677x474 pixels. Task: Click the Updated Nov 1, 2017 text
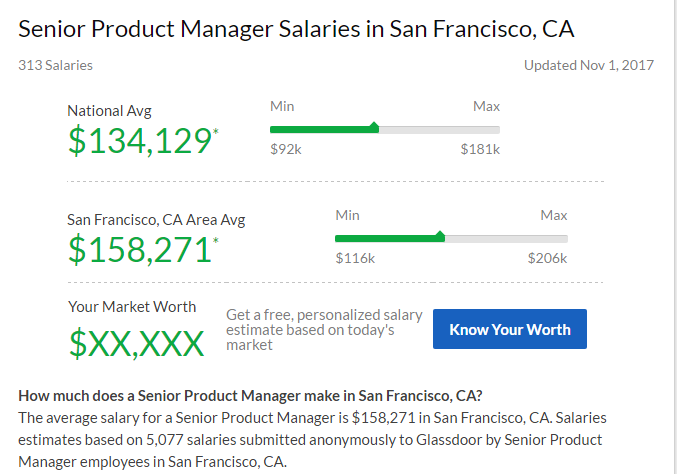[x=588, y=65]
